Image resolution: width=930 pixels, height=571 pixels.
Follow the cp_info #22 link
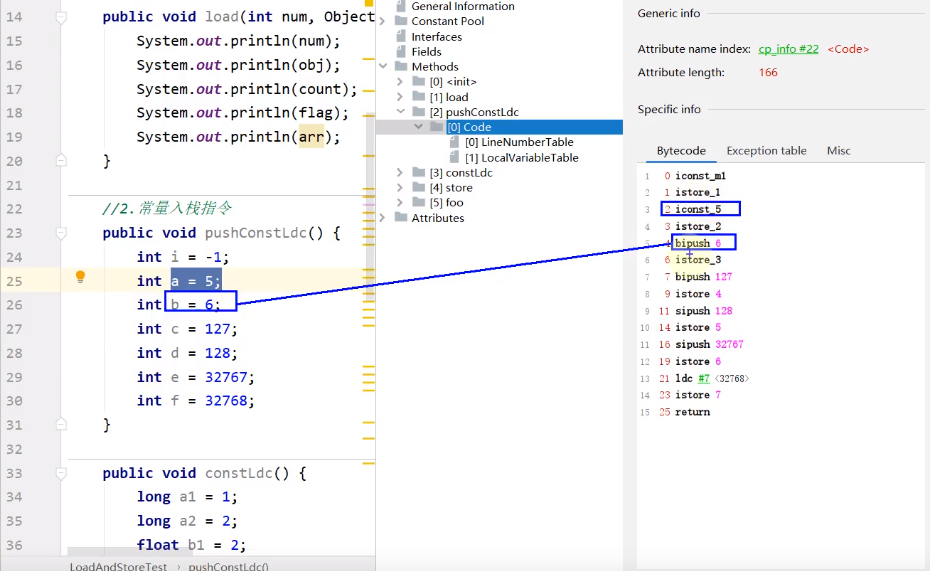click(788, 49)
